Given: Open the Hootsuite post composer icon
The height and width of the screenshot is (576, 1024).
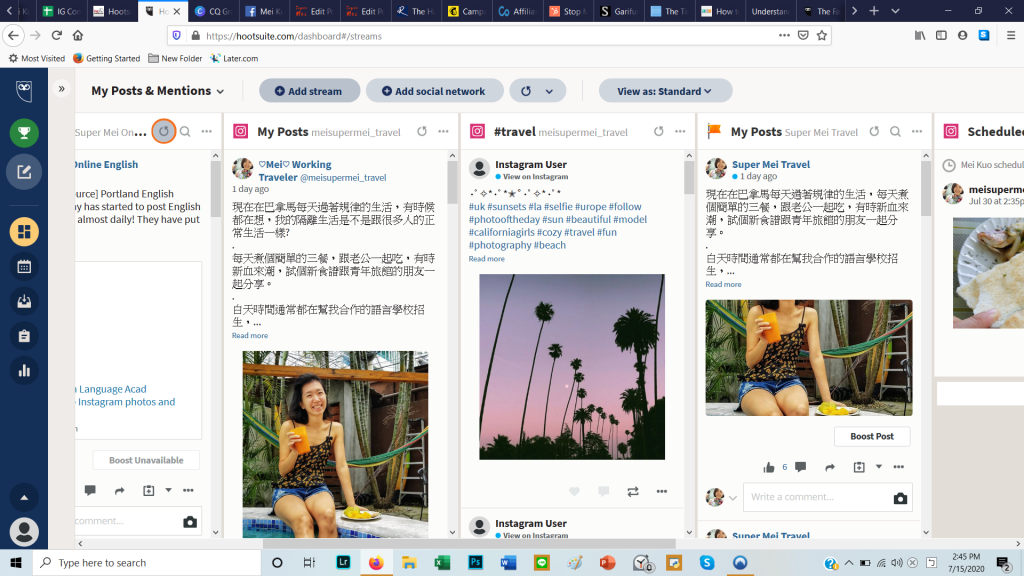Looking at the screenshot, I should [24, 172].
